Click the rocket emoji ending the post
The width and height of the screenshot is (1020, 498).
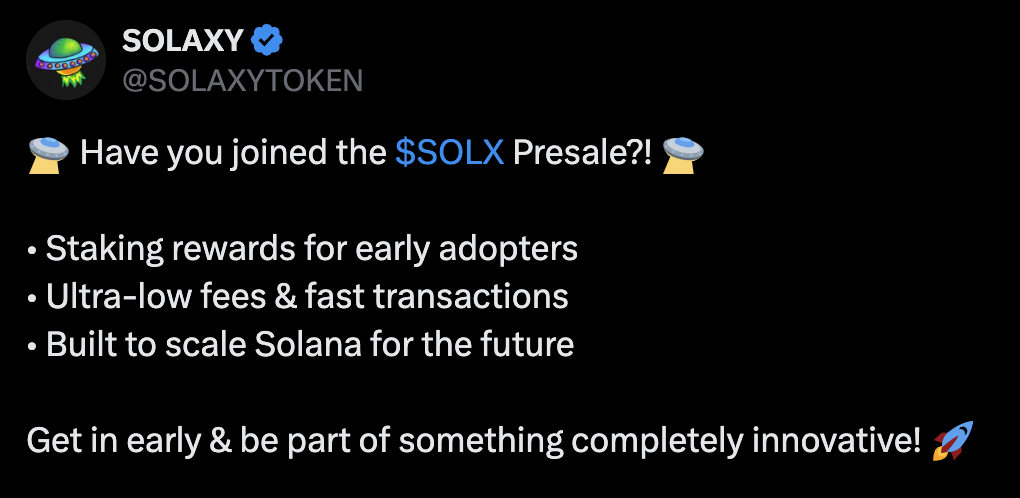tap(951, 440)
